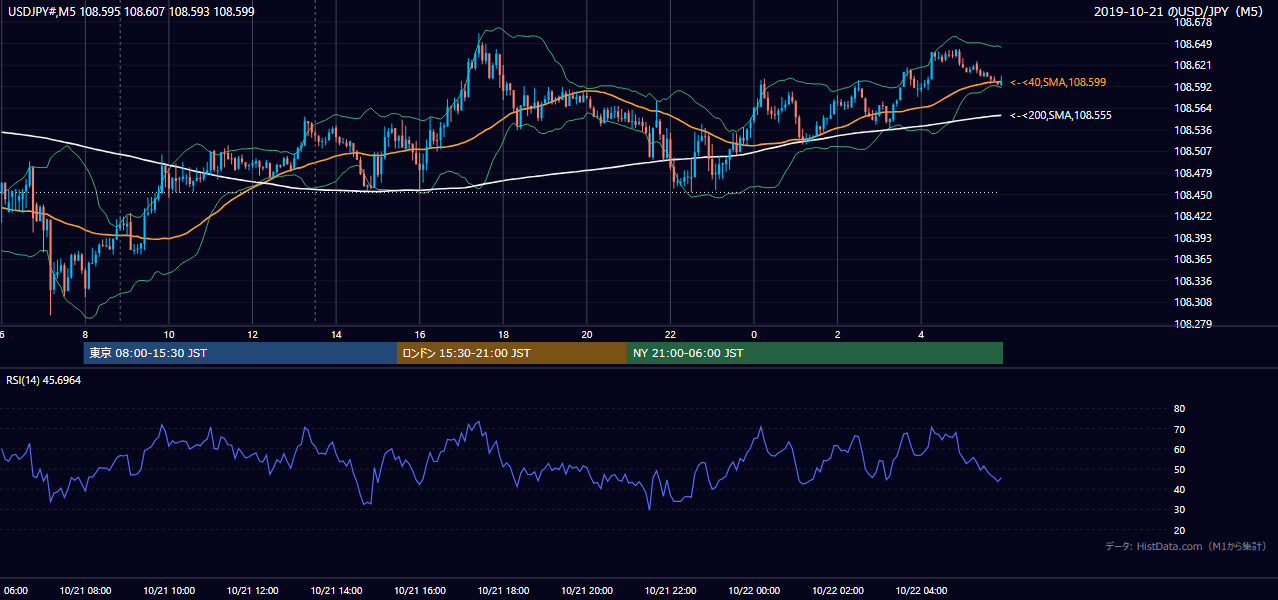Click bottom time label 10/21 10:00
Viewport: 1278px width, 600px height.
pos(169,590)
